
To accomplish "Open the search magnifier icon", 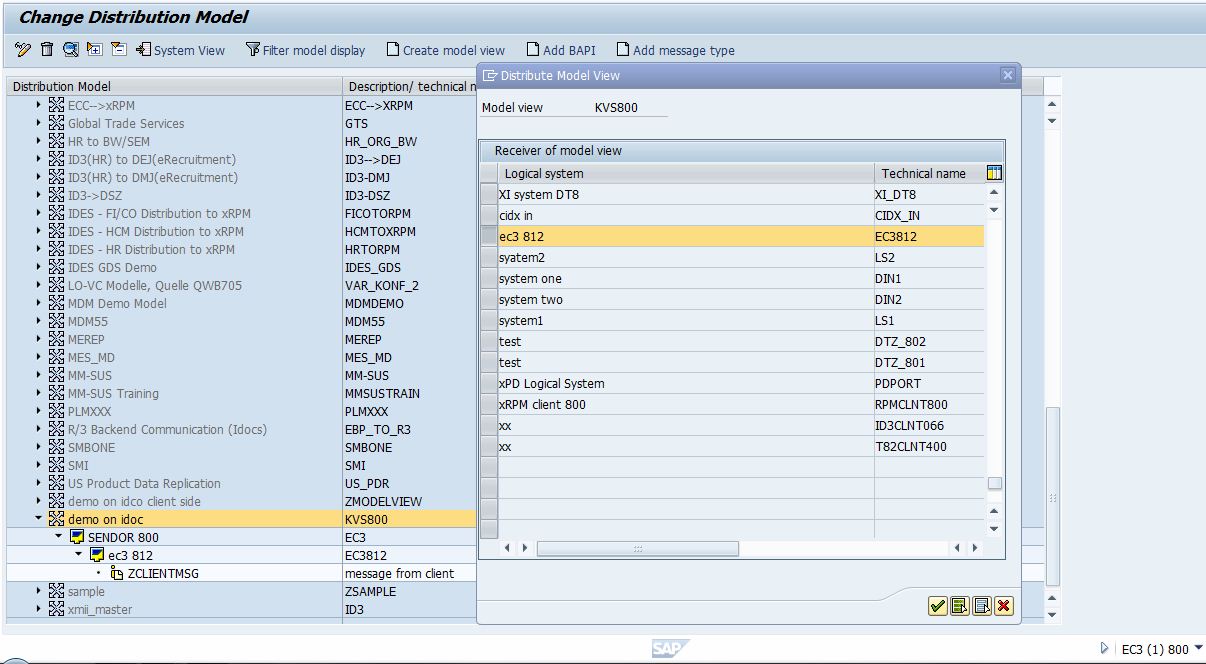I will pyautogui.click(x=70, y=49).
